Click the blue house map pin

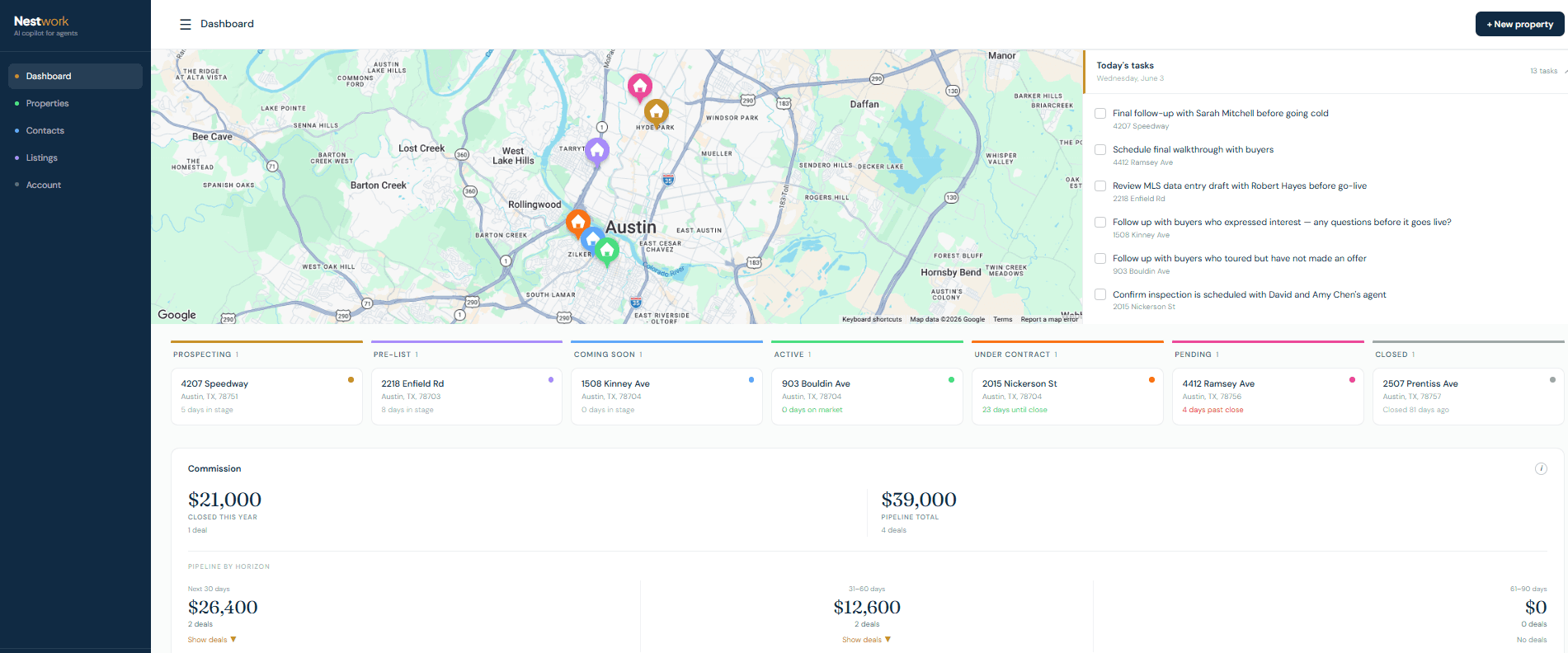[592, 240]
